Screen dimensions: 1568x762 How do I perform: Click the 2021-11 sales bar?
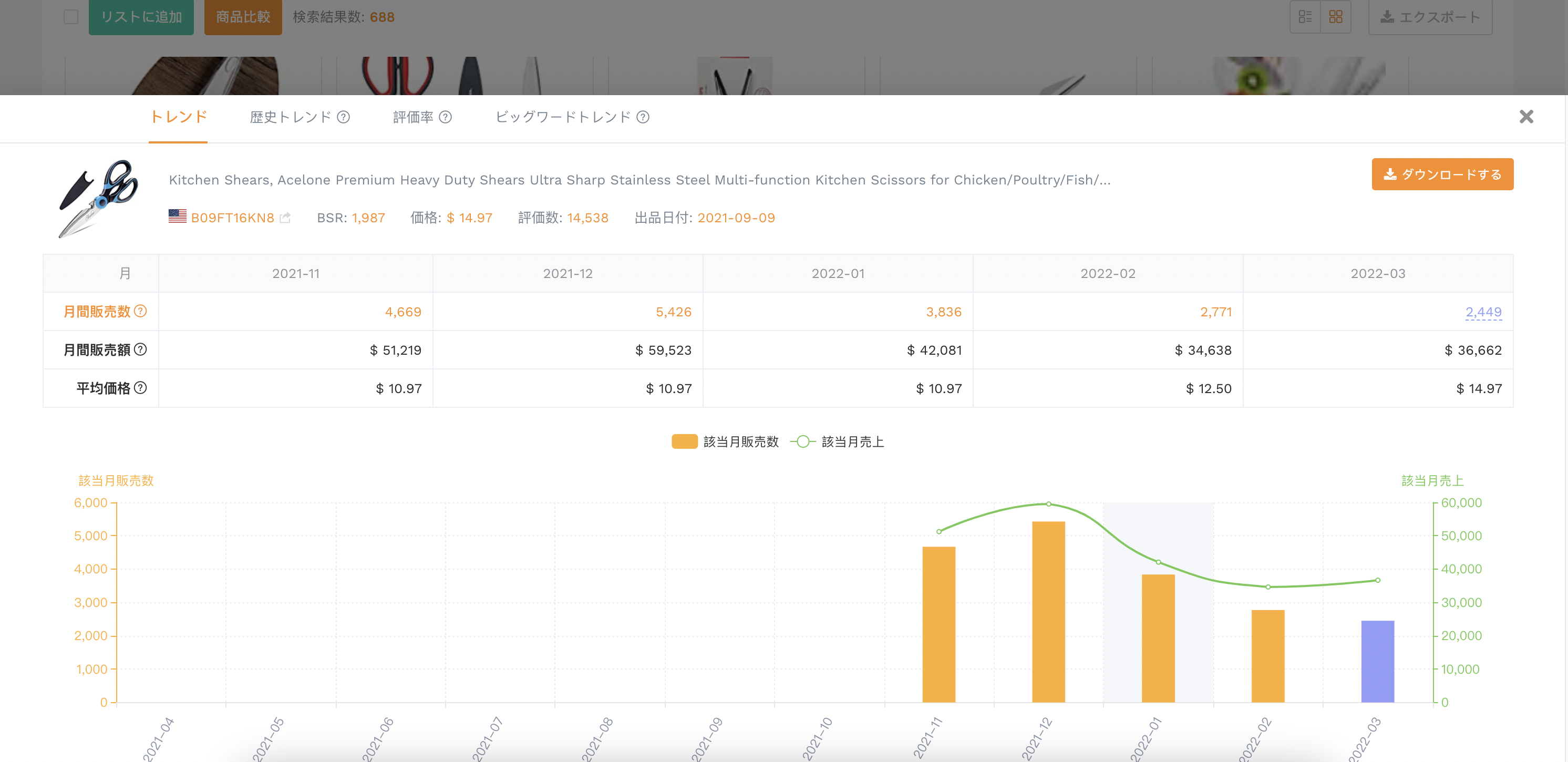point(938,624)
